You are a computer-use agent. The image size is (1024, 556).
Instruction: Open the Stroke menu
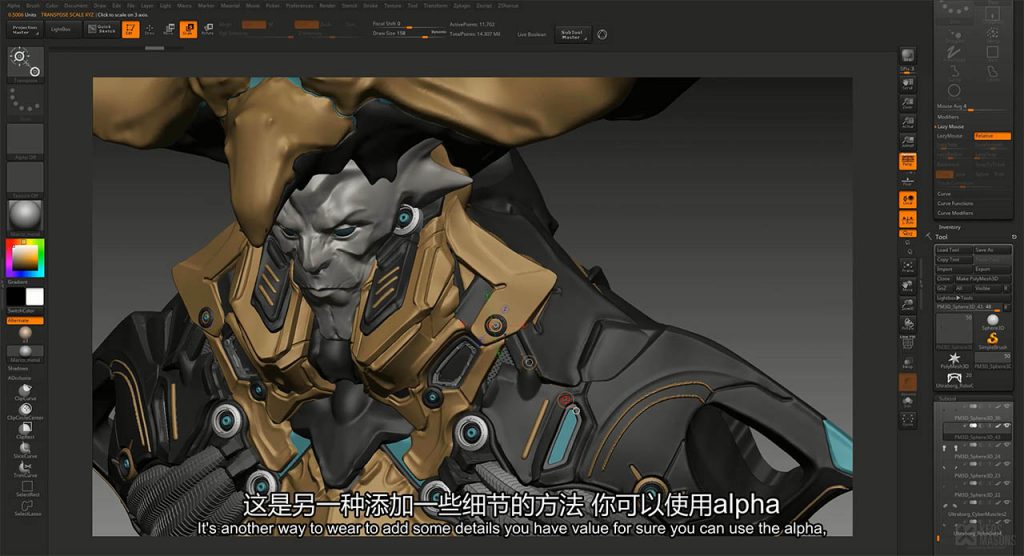[x=370, y=6]
